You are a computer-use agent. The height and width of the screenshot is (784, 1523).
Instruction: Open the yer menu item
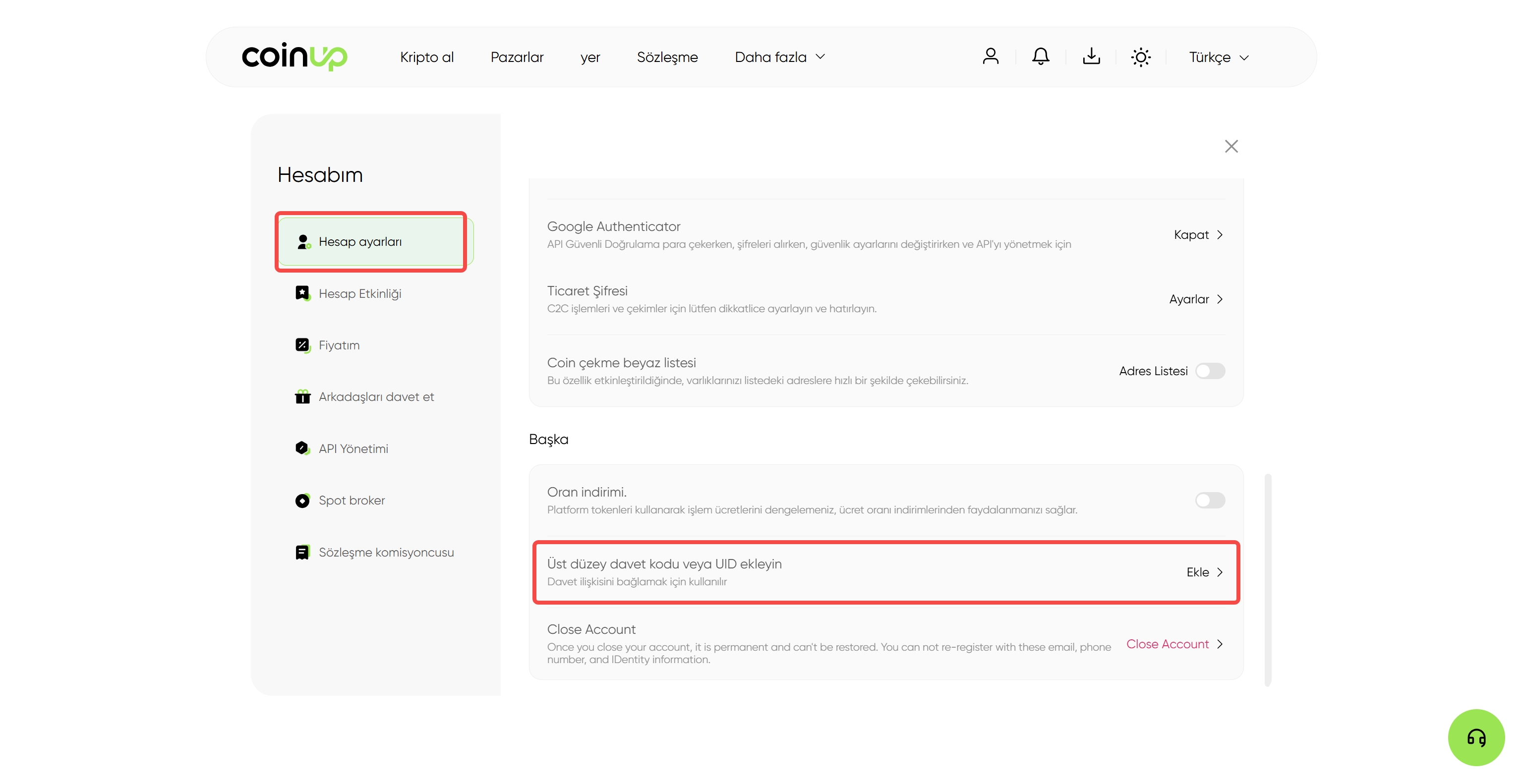(590, 57)
